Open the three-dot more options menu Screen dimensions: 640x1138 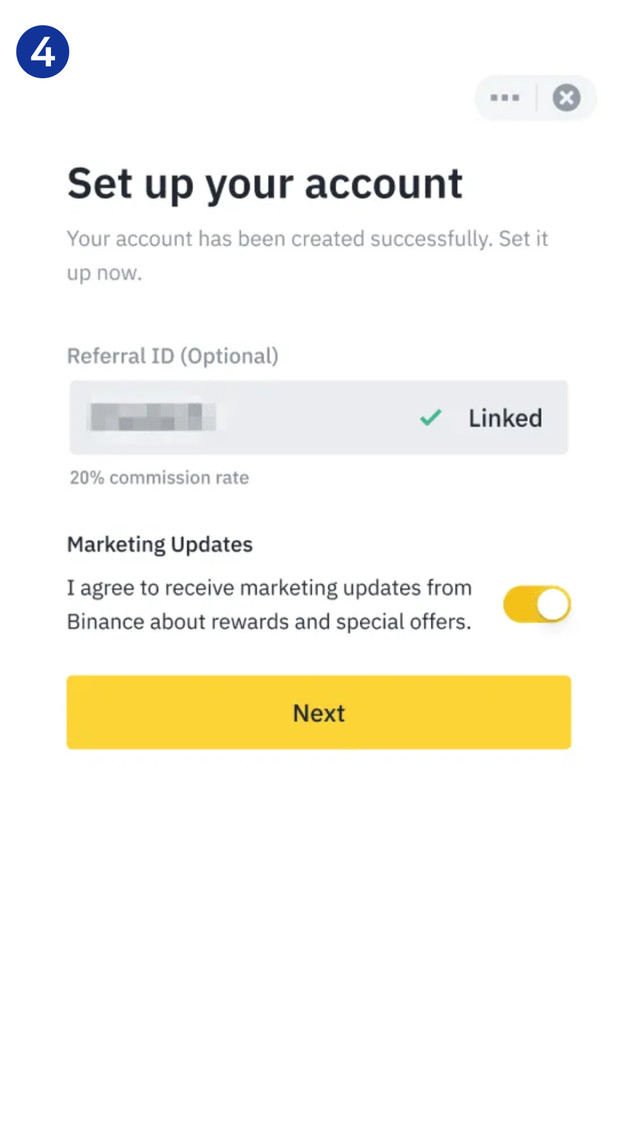[x=505, y=98]
